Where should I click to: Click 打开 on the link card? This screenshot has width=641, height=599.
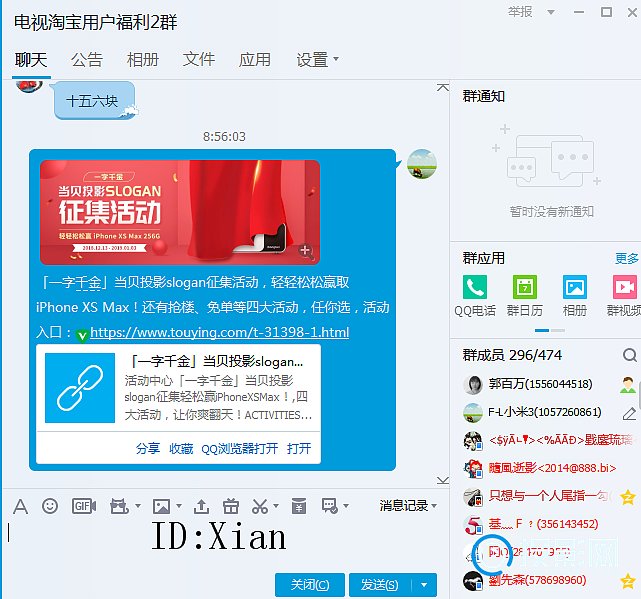(x=299, y=448)
